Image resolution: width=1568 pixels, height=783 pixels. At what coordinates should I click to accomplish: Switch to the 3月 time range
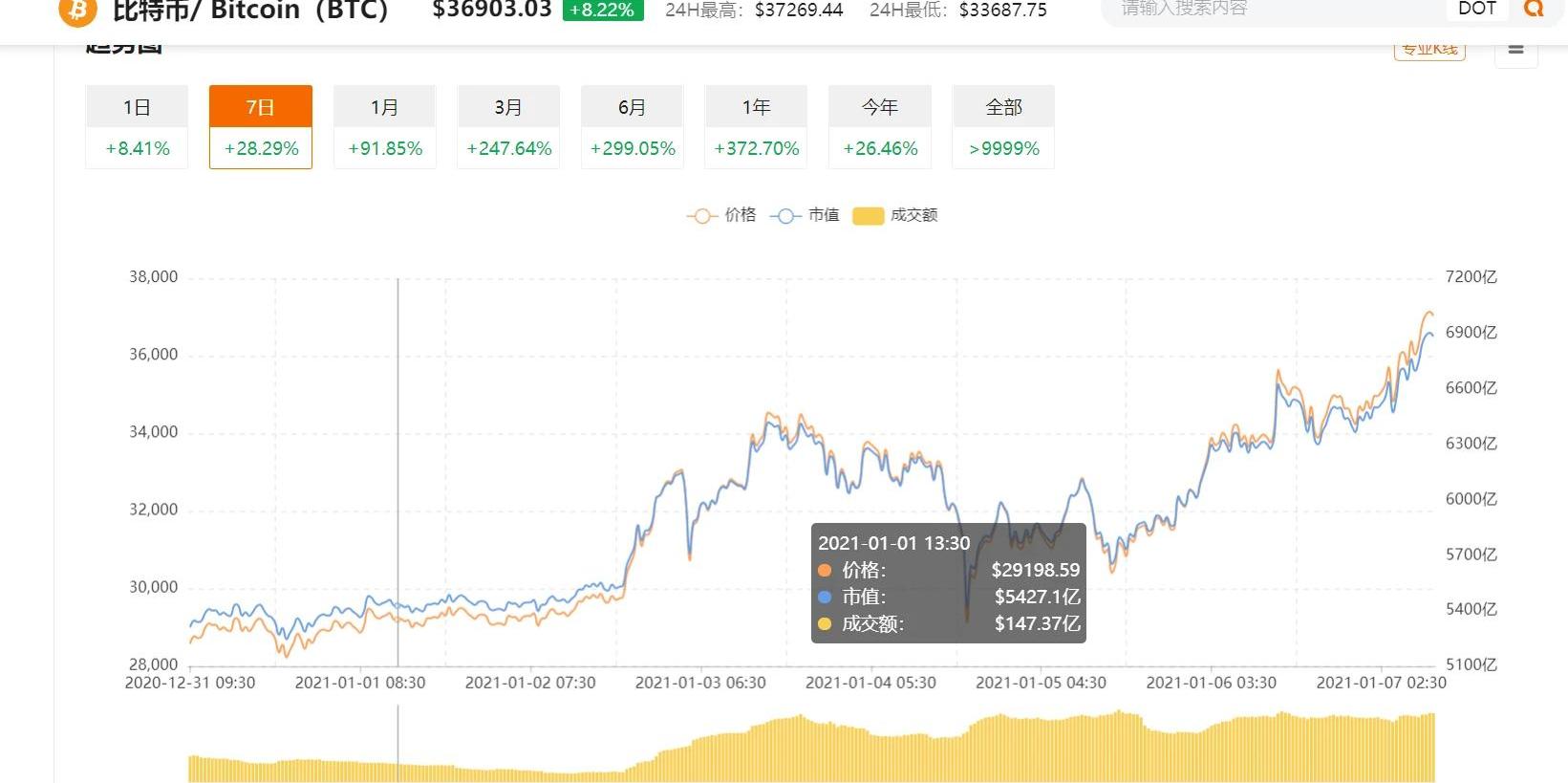point(508,126)
